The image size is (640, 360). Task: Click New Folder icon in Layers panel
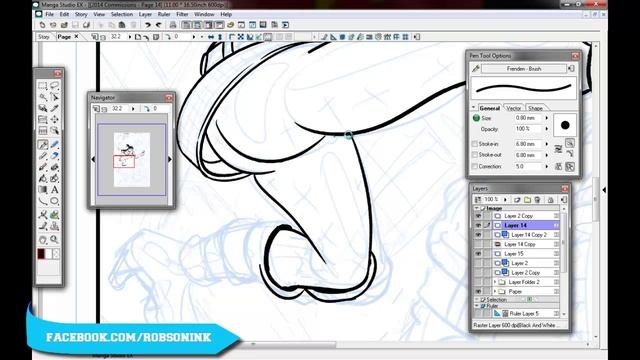click(527, 200)
